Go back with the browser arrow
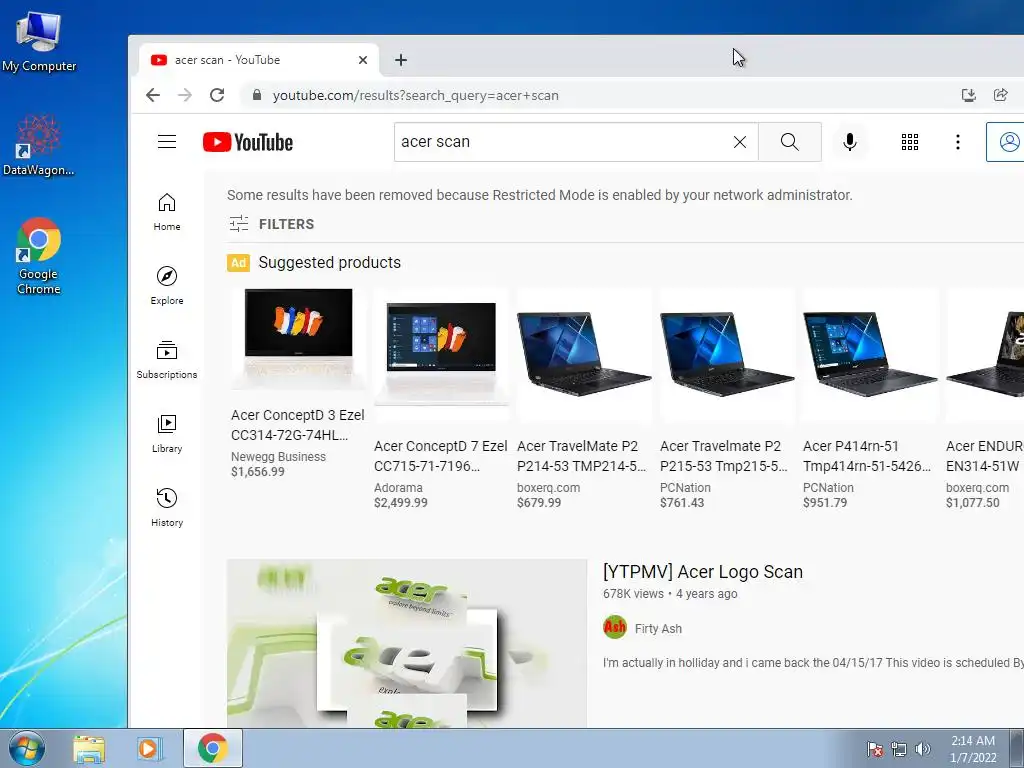The height and width of the screenshot is (768, 1024). point(153,95)
